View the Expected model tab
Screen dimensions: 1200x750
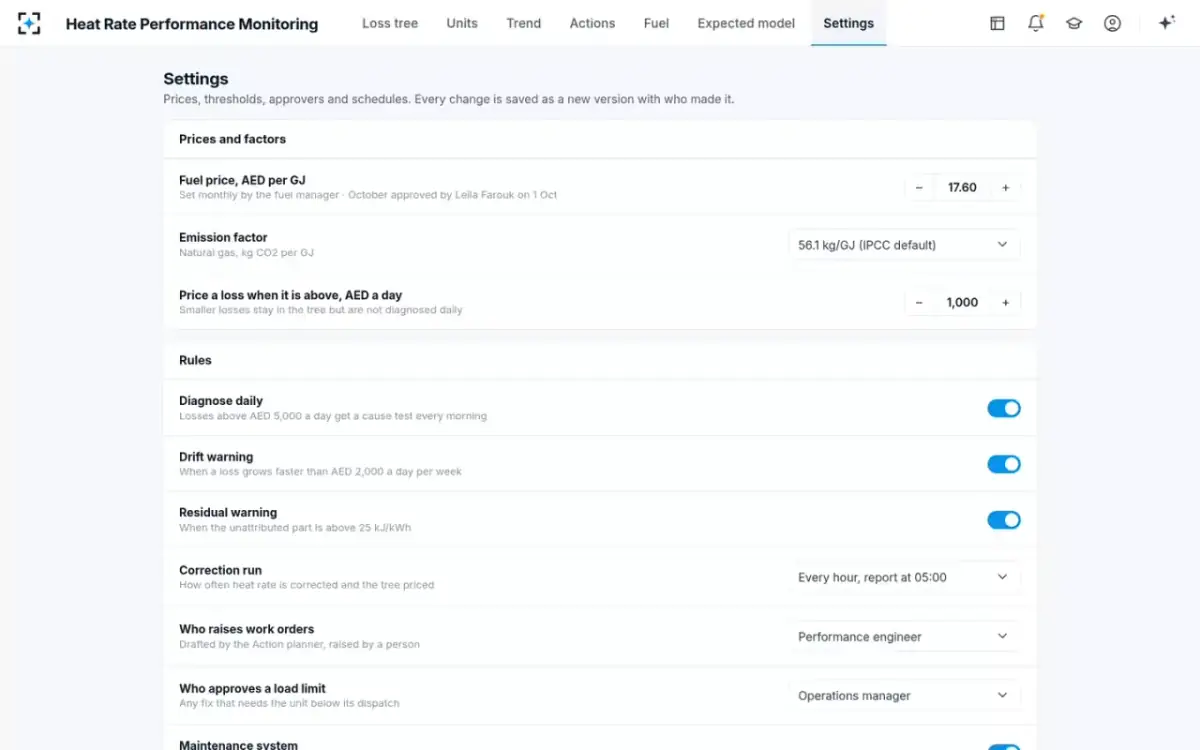click(746, 23)
